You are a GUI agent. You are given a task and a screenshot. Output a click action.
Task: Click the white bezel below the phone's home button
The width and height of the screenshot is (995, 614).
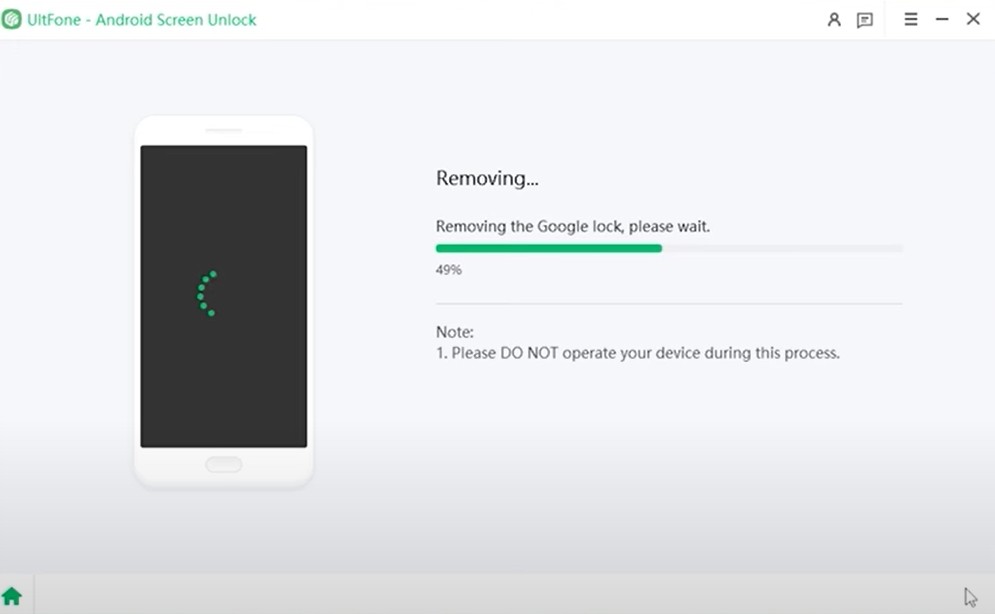pyautogui.click(x=223, y=481)
